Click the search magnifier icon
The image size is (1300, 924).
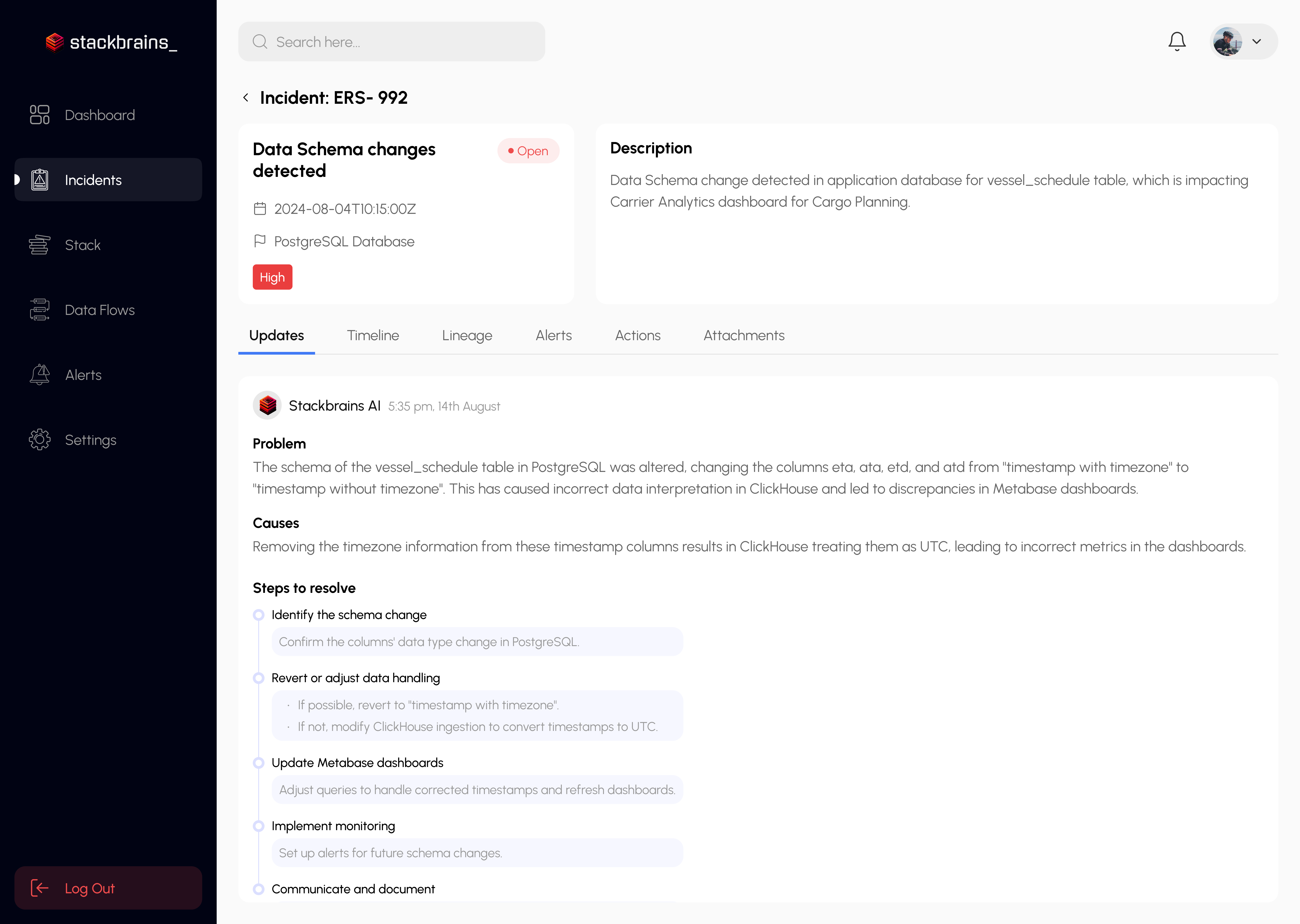(260, 41)
